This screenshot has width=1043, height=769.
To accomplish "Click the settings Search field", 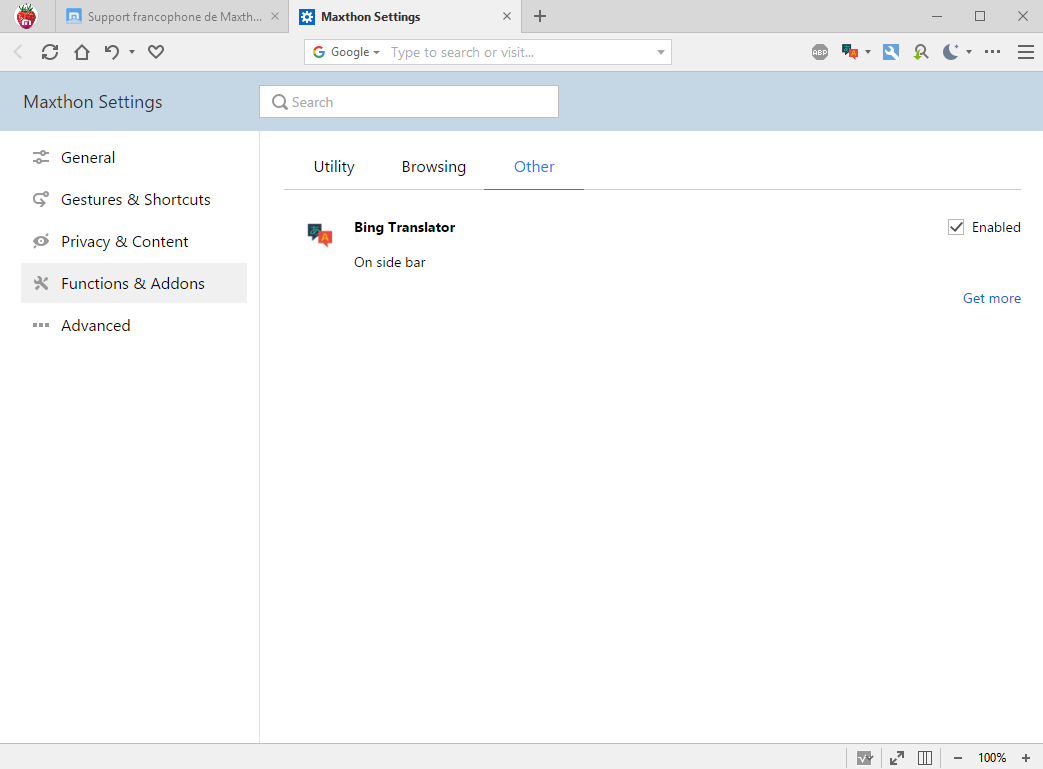I will [x=409, y=102].
